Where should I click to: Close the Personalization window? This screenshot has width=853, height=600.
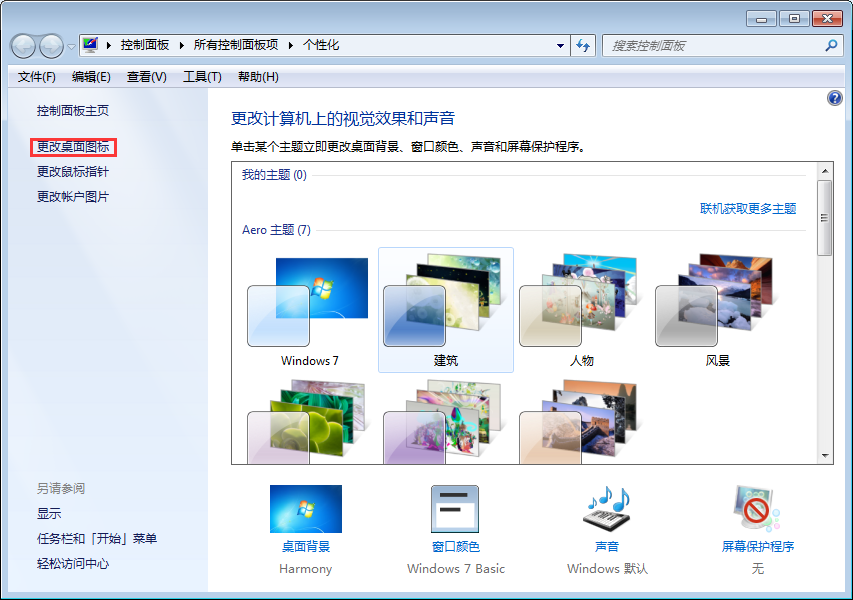click(x=827, y=19)
